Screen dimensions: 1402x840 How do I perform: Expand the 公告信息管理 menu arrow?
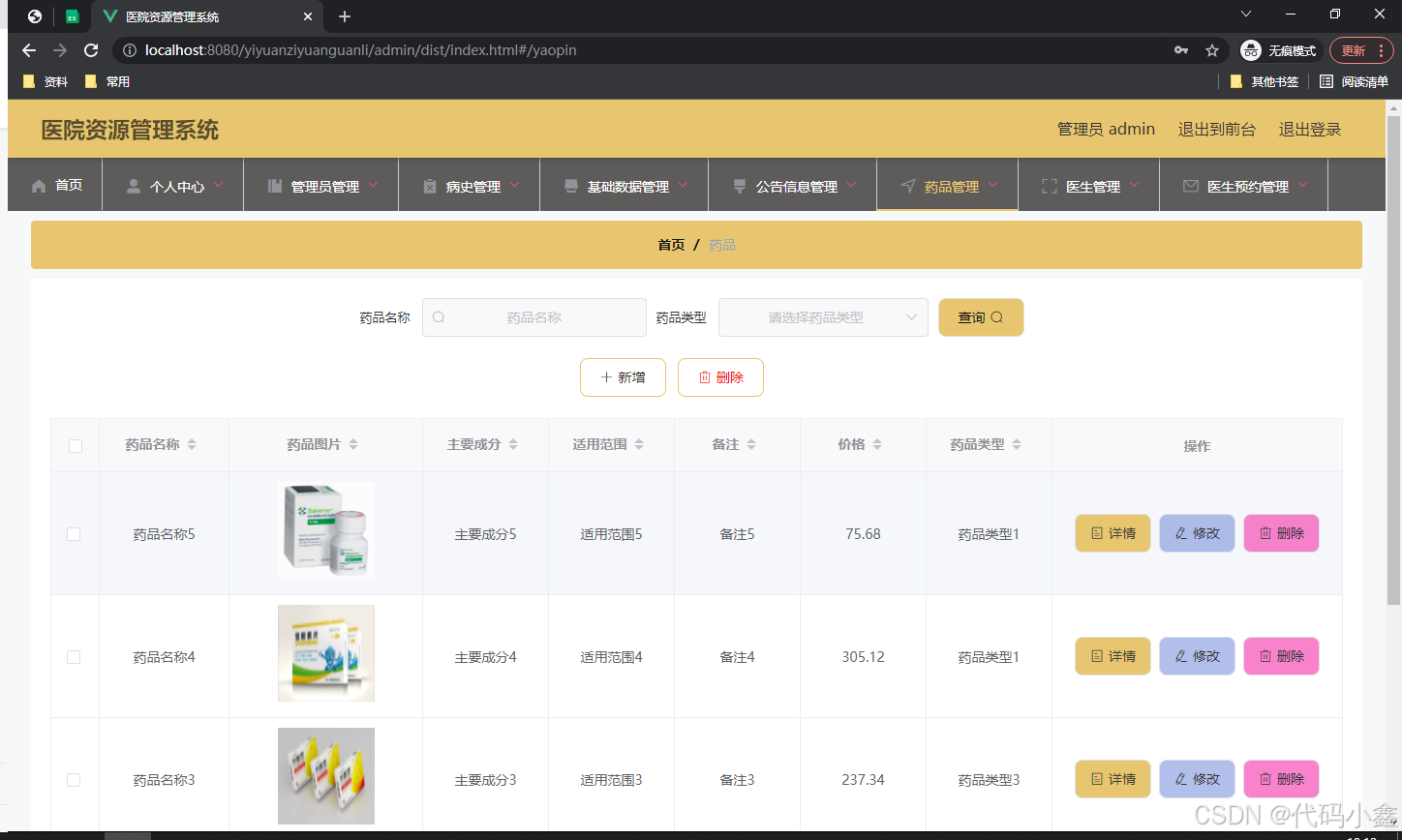click(x=852, y=185)
